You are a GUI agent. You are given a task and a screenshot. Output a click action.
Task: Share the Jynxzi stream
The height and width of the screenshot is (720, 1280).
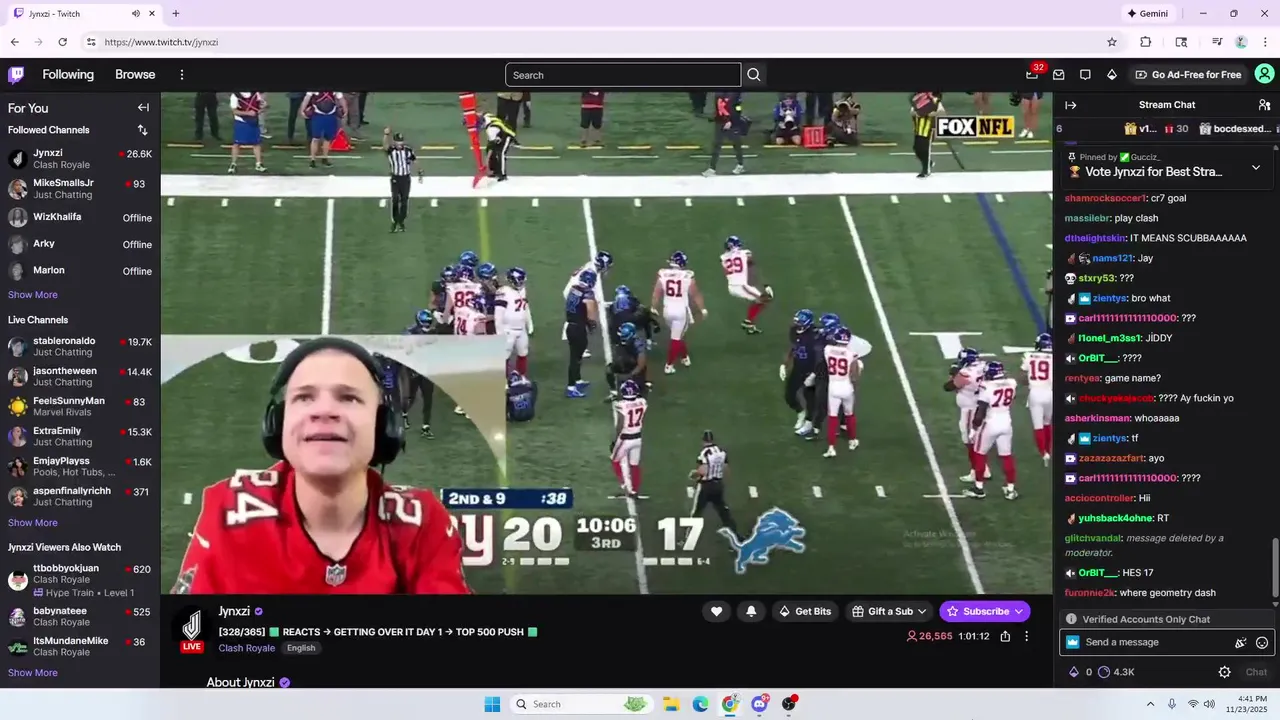coord(1005,636)
